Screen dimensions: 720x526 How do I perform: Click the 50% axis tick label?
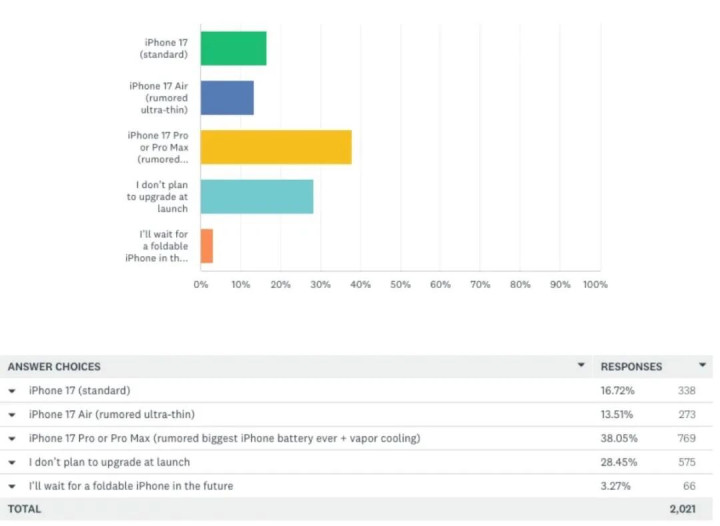coord(400,285)
